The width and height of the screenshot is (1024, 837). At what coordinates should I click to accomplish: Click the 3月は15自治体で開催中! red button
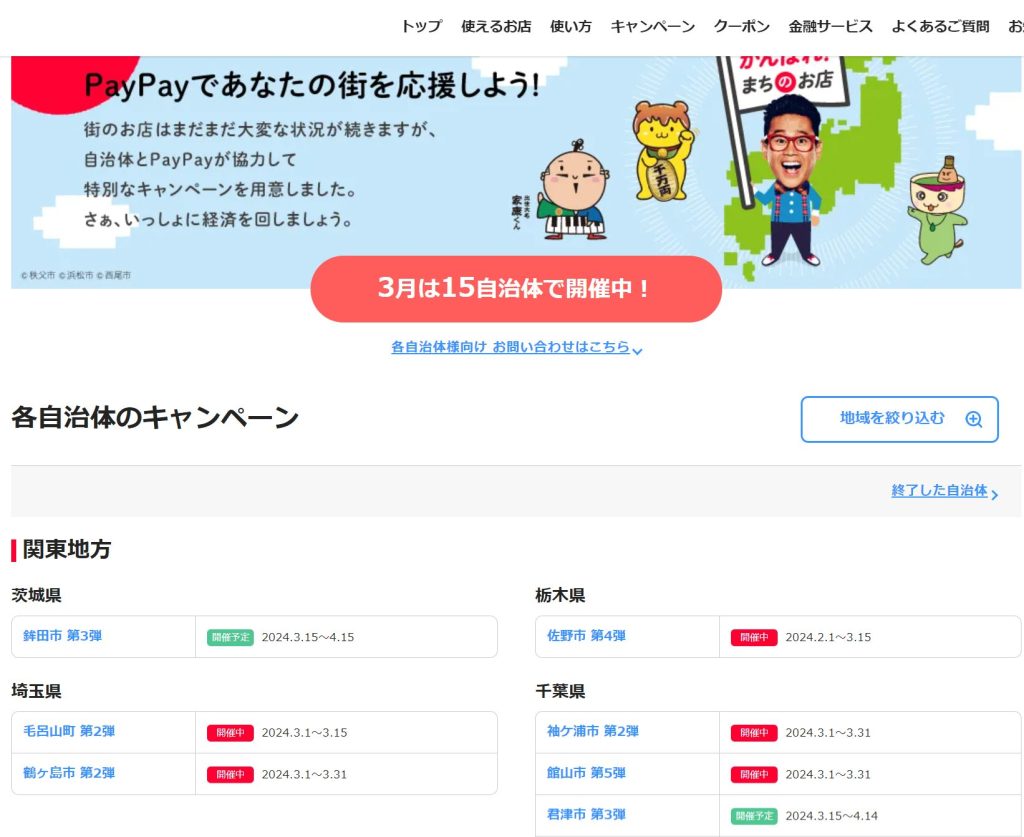[516, 289]
